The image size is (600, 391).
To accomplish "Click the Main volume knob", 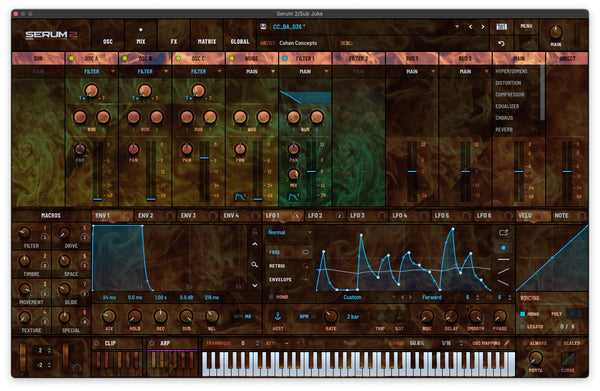I will tap(556, 32).
